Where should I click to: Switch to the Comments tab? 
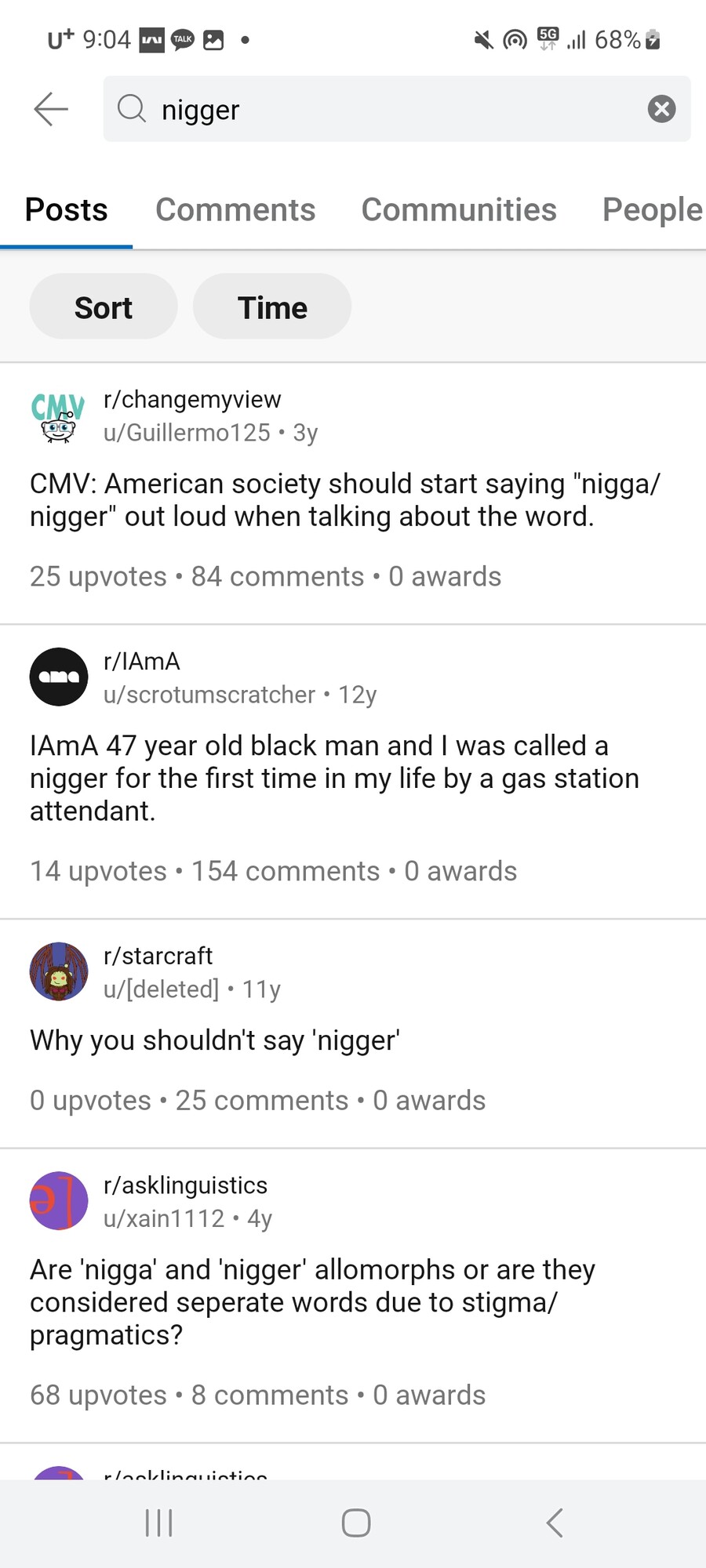235,210
